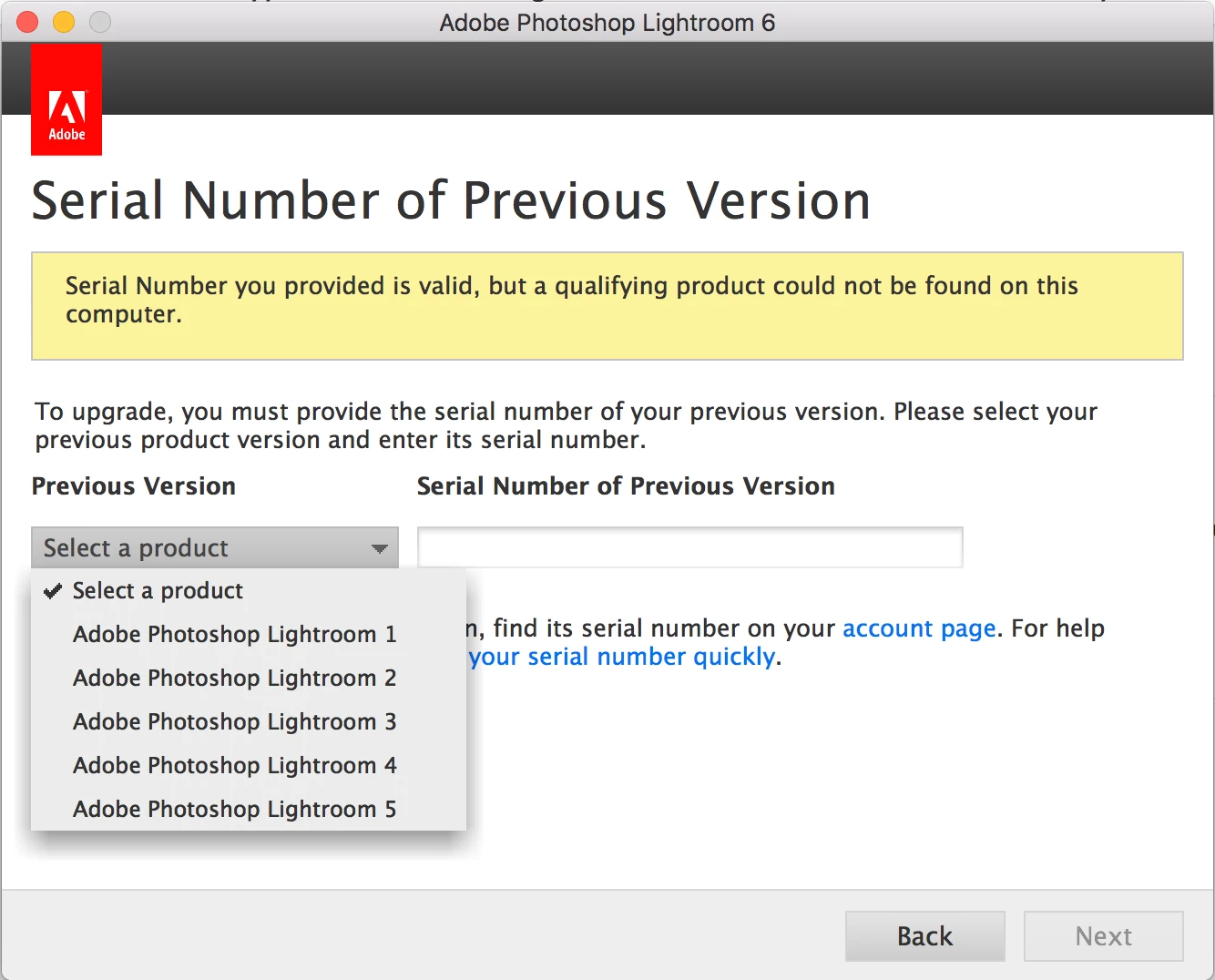This screenshot has height=980, width=1215.
Task: Open the Select a product dropdown
Action: pos(215,547)
